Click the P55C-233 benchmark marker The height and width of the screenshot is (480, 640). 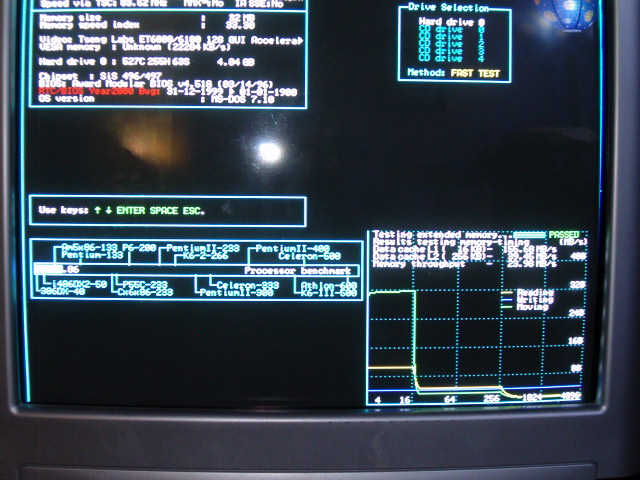tap(145, 284)
